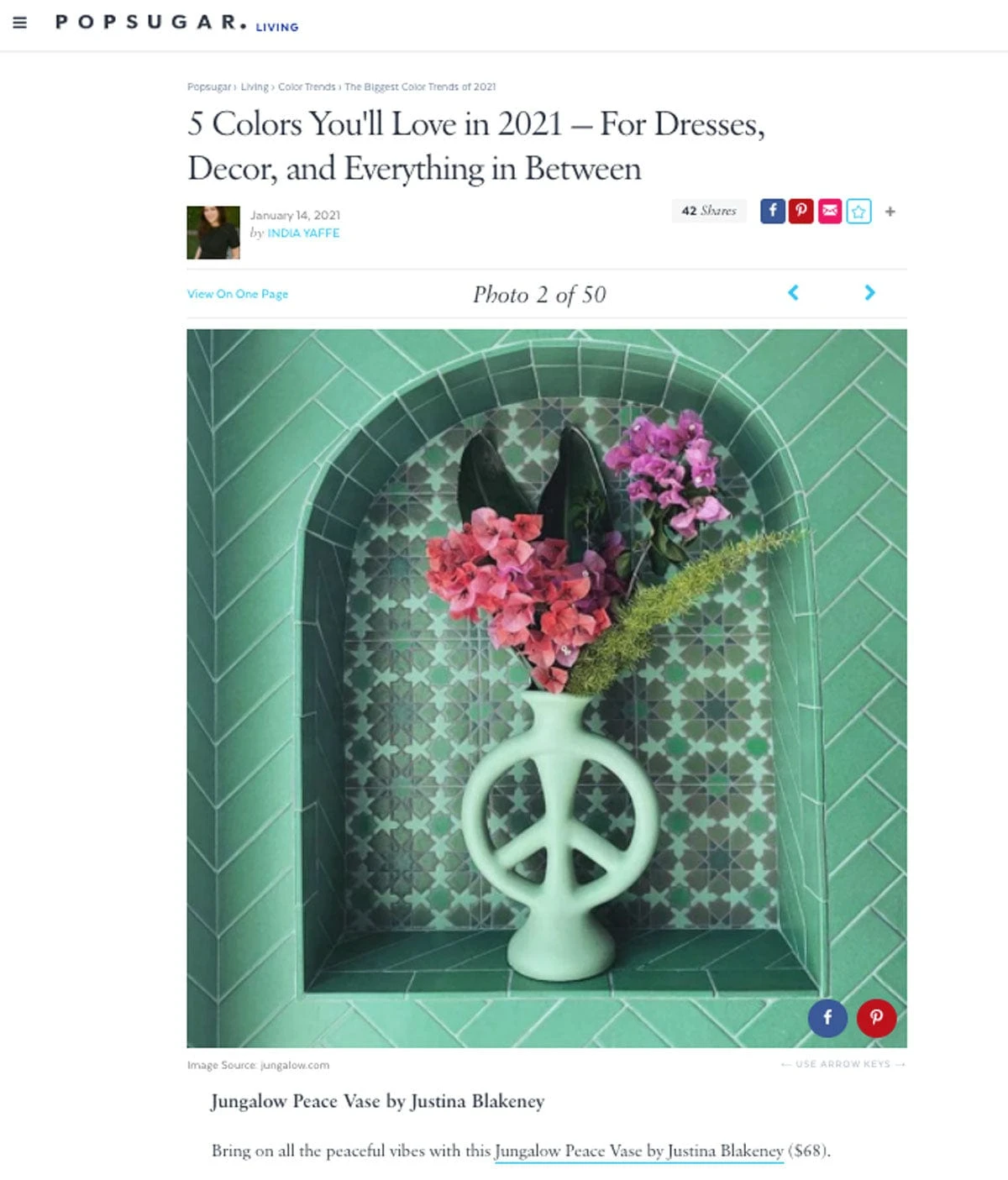Click View On One Page link

pyautogui.click(x=238, y=294)
